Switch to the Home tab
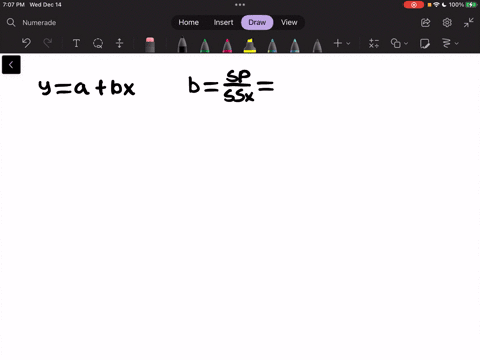This screenshot has width=480, height=360. pyautogui.click(x=188, y=22)
